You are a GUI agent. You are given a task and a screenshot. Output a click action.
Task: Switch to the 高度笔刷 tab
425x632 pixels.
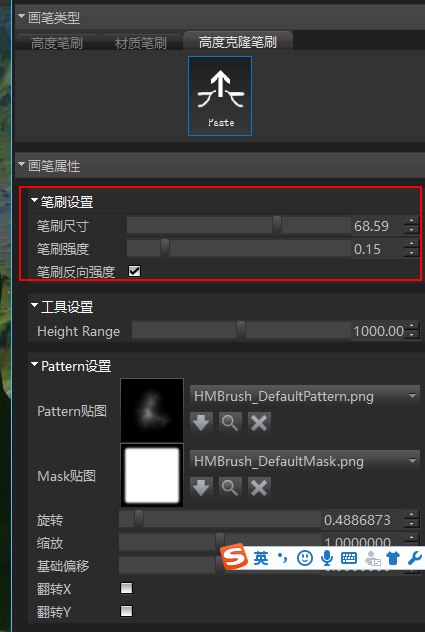(x=57, y=43)
